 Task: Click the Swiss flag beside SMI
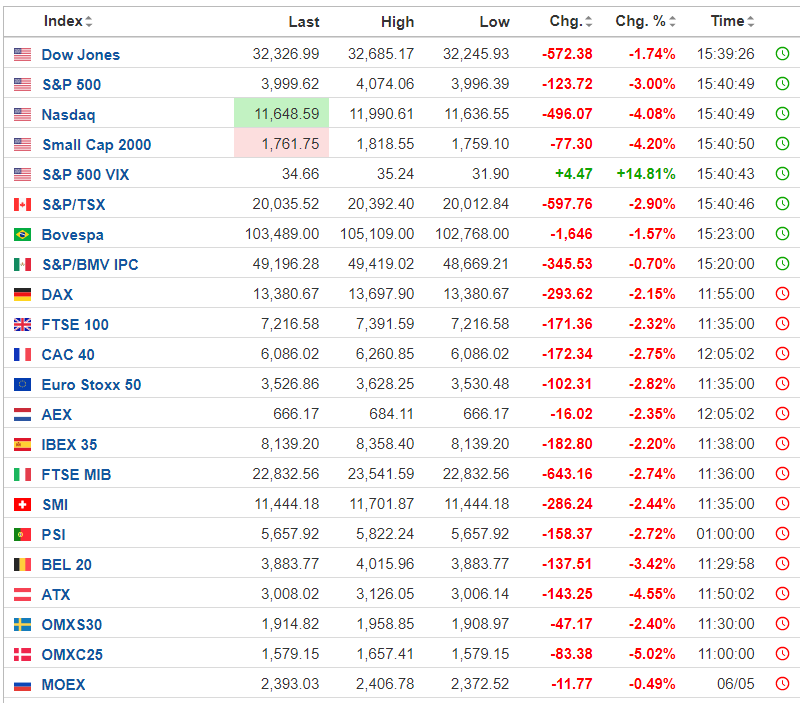pyautogui.click(x=22, y=505)
